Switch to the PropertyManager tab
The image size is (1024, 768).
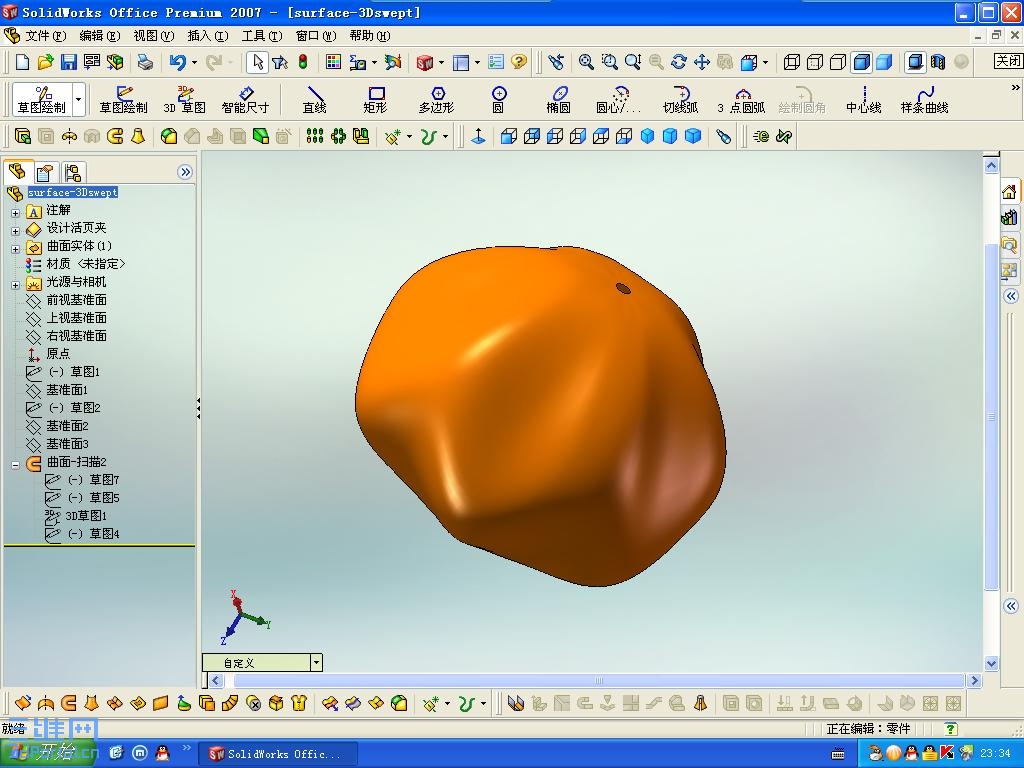click(x=45, y=172)
